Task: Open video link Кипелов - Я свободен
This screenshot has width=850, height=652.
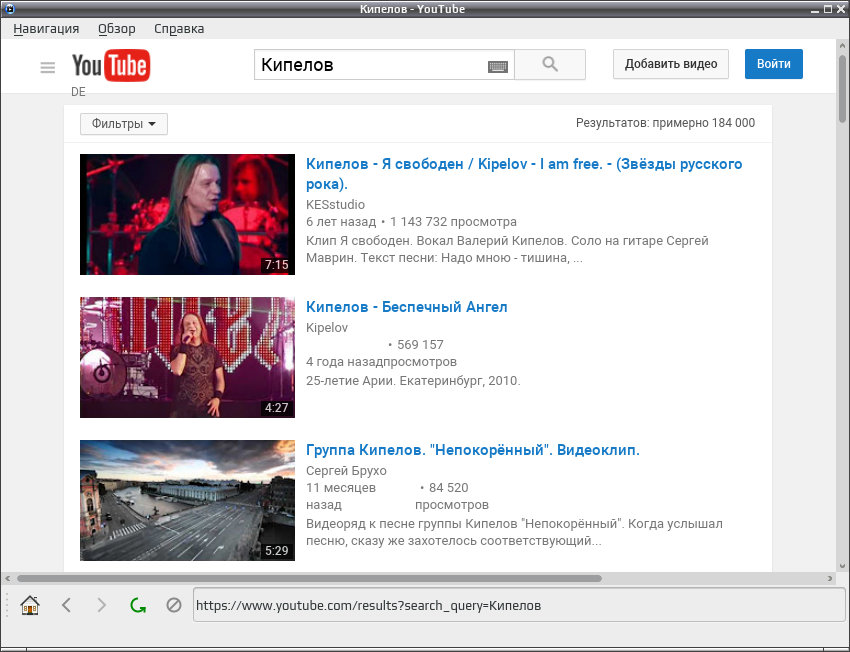Action: pos(524,173)
